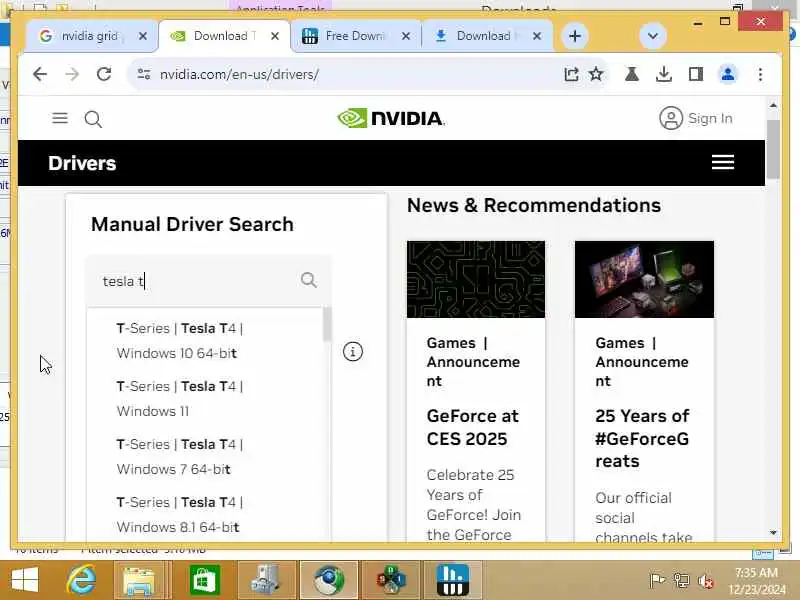Choose Tesla T4 Windows 7 64-bit
The height and width of the screenshot is (600, 800).
[179, 457]
